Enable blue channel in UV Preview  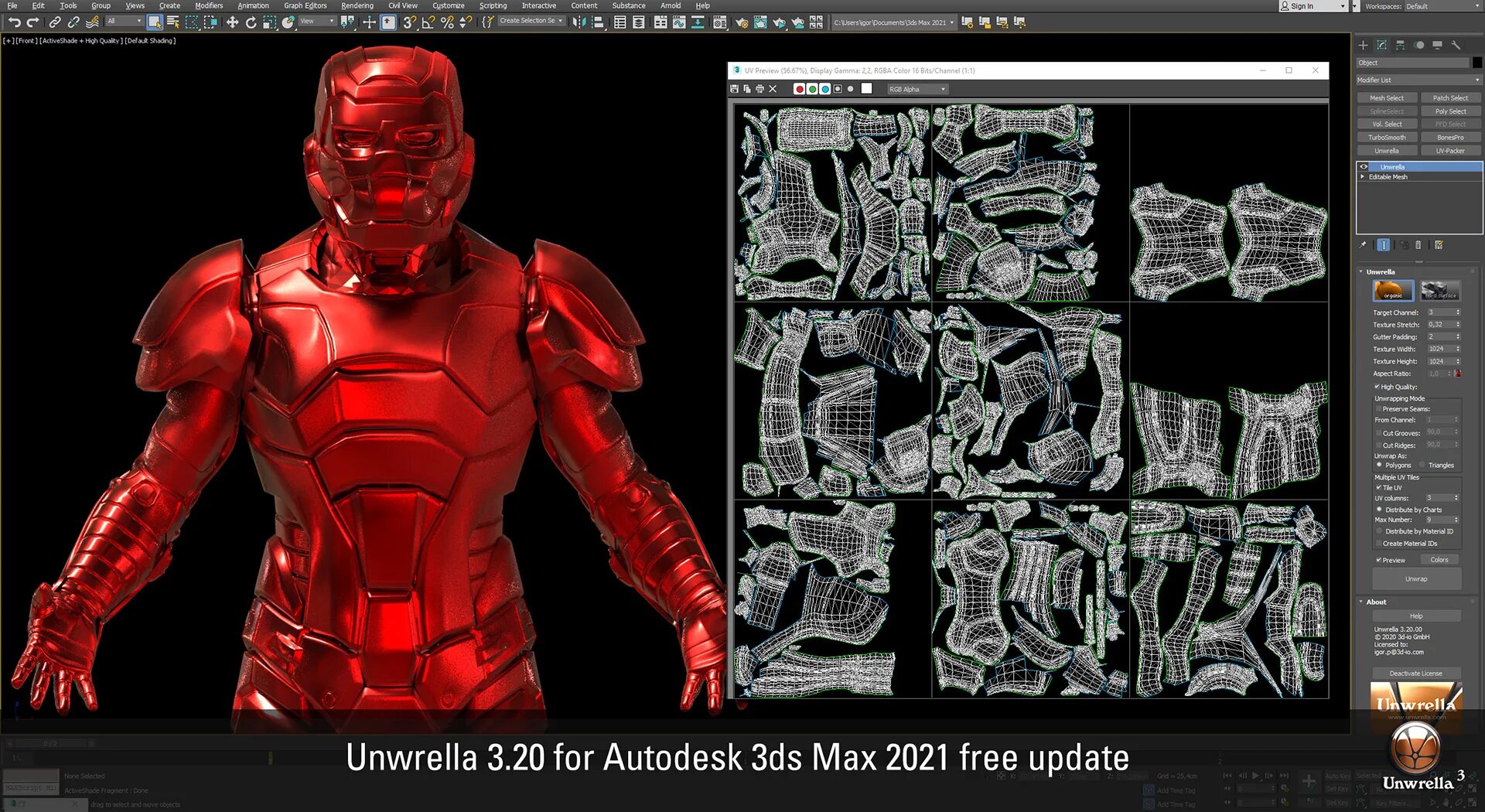825,89
